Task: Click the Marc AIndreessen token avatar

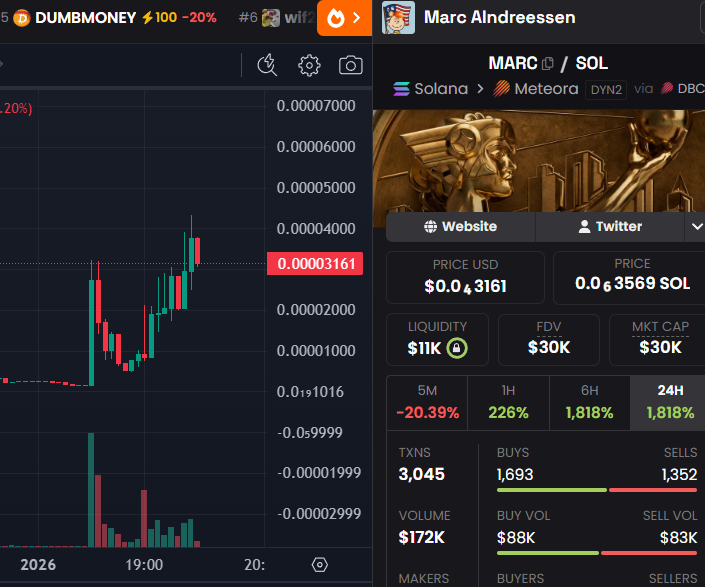Action: (x=398, y=18)
